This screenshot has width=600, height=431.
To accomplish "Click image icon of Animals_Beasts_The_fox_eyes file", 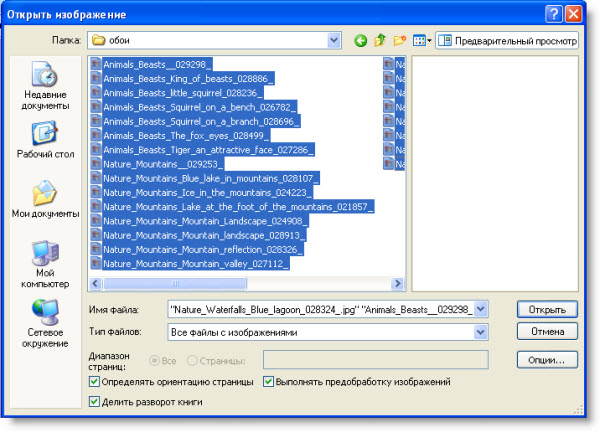I will (x=96, y=136).
